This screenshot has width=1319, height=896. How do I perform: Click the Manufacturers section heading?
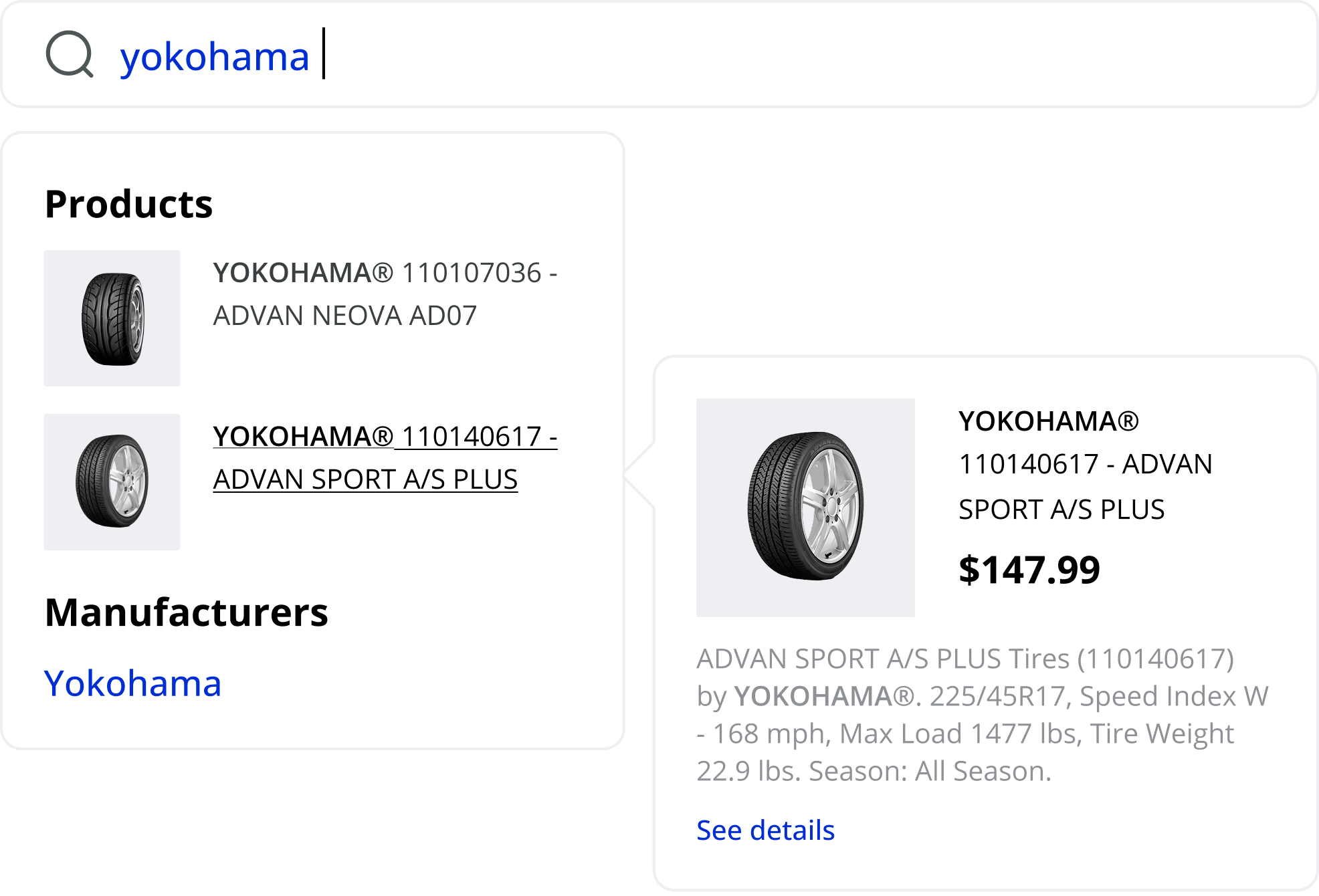tap(186, 612)
